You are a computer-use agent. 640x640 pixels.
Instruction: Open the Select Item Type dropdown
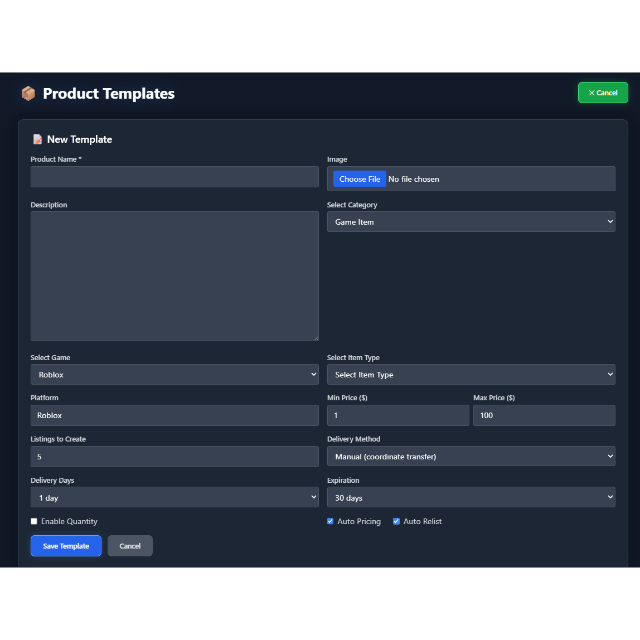pos(471,374)
